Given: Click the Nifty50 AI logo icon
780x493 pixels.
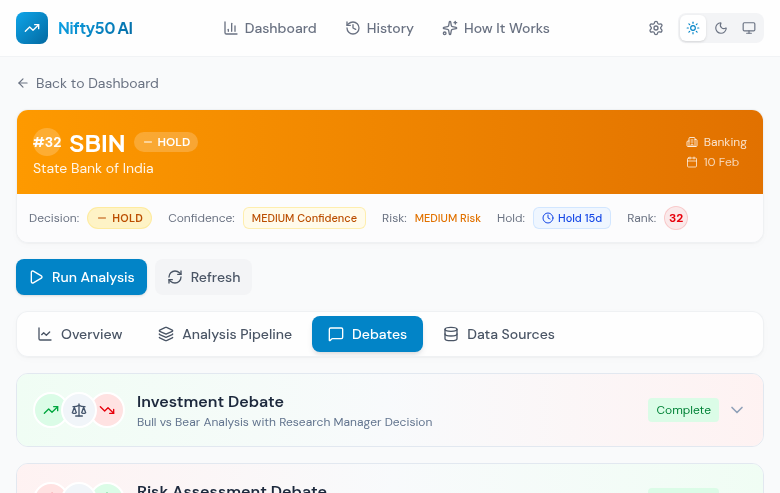Looking at the screenshot, I should point(32,28).
